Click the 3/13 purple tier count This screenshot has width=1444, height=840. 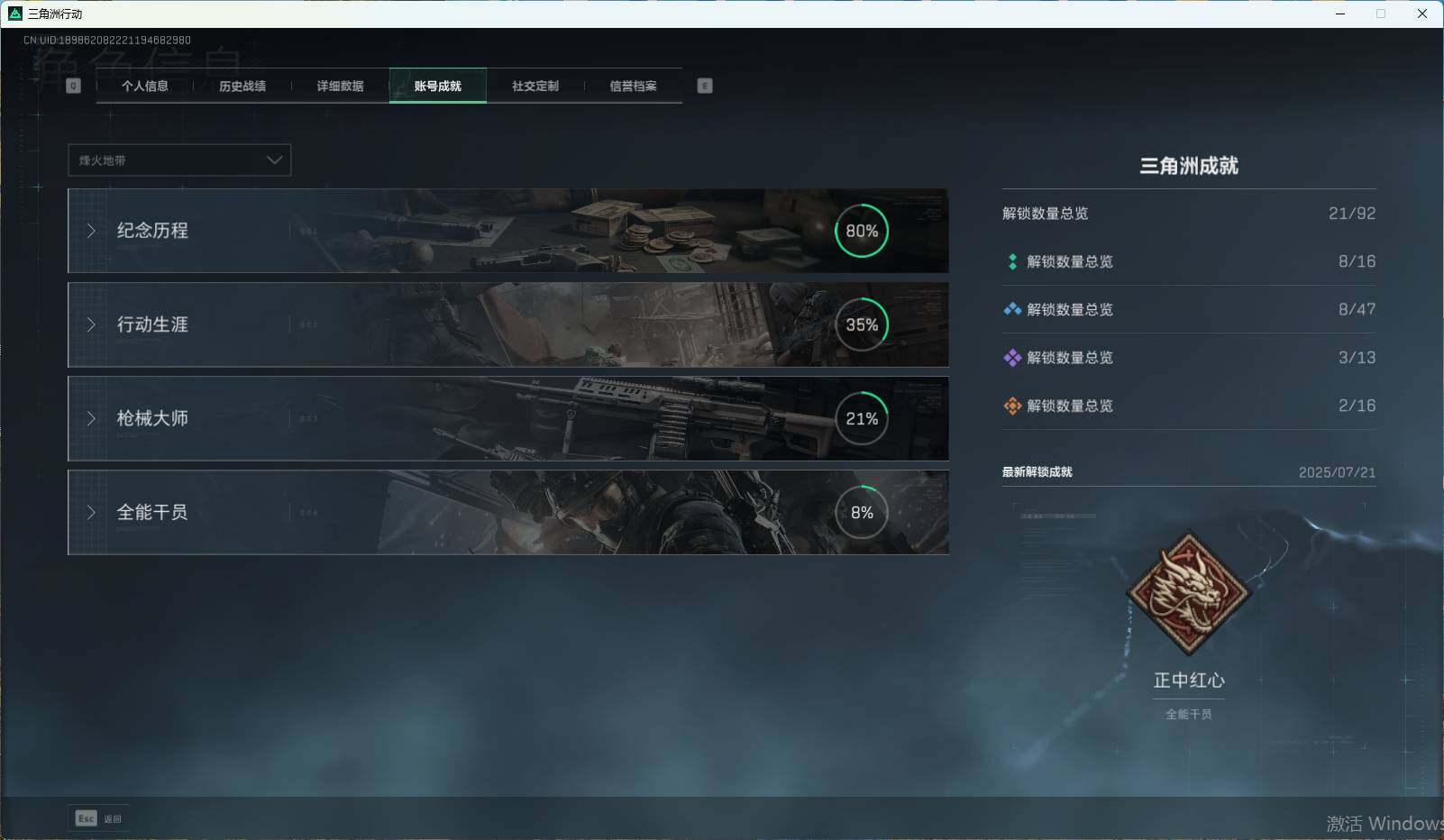pyautogui.click(x=1357, y=358)
